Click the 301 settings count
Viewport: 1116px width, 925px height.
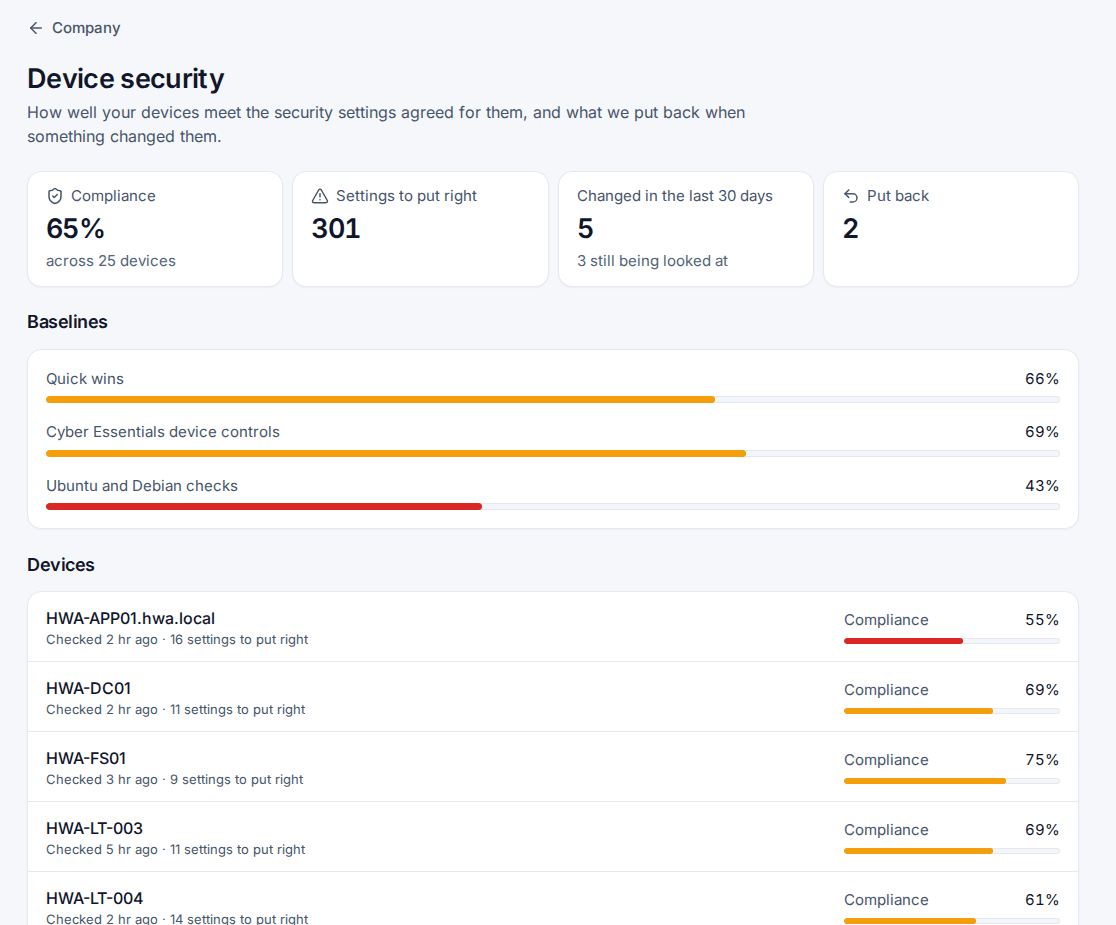coord(336,228)
